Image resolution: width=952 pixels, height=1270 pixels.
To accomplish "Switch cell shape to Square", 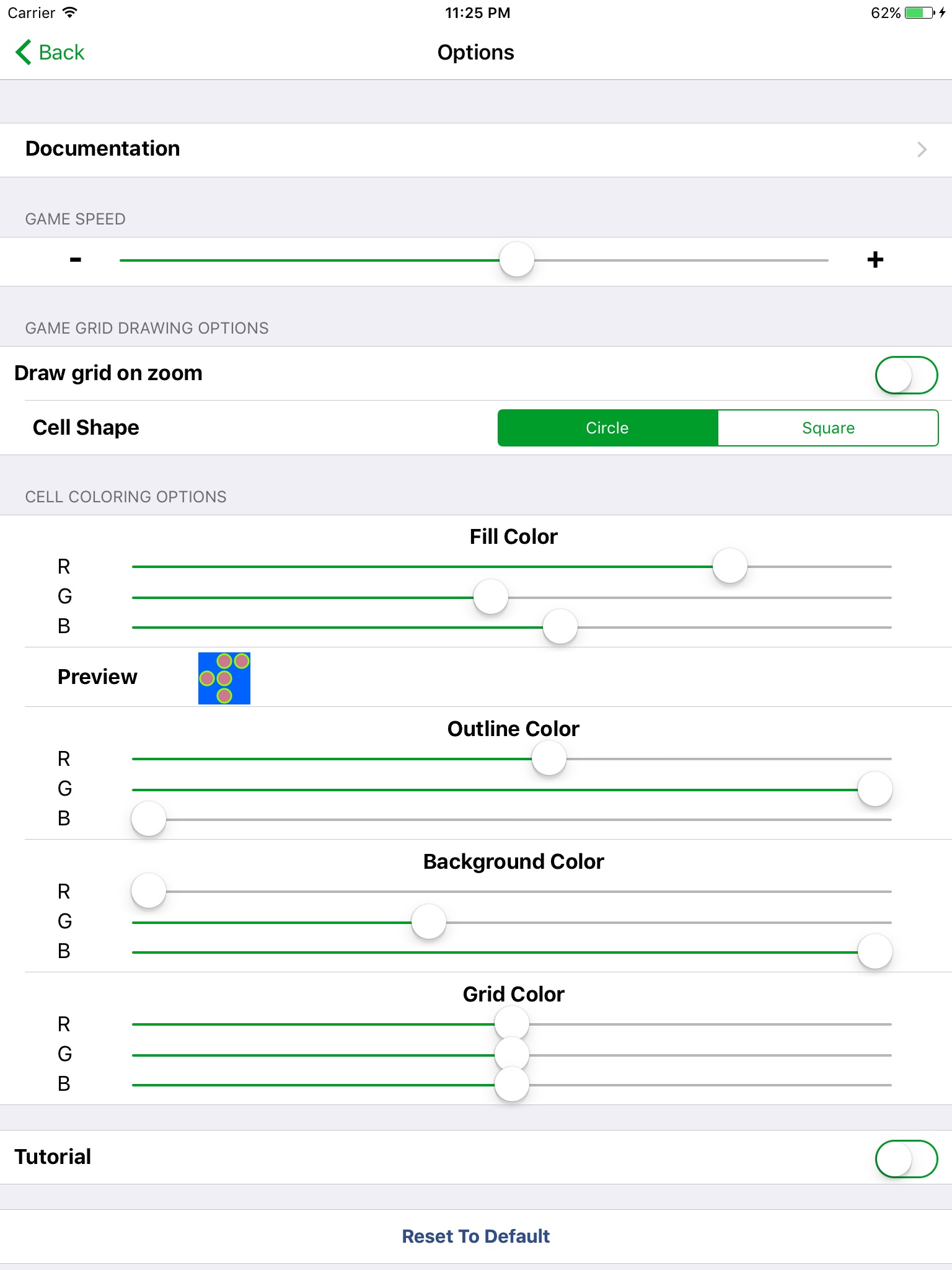I will [828, 428].
